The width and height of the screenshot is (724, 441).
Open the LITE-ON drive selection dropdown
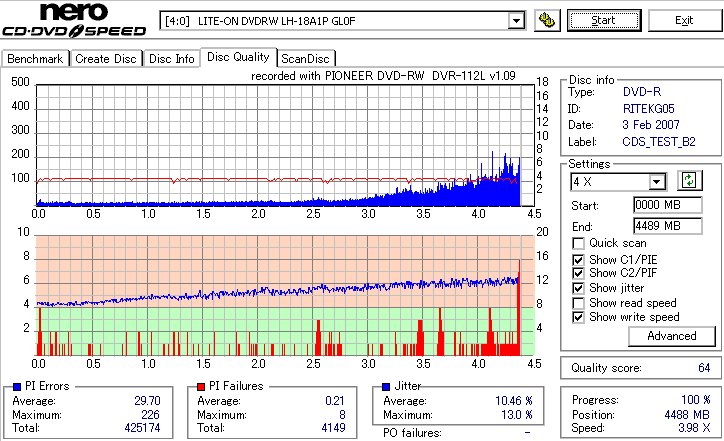pos(516,21)
